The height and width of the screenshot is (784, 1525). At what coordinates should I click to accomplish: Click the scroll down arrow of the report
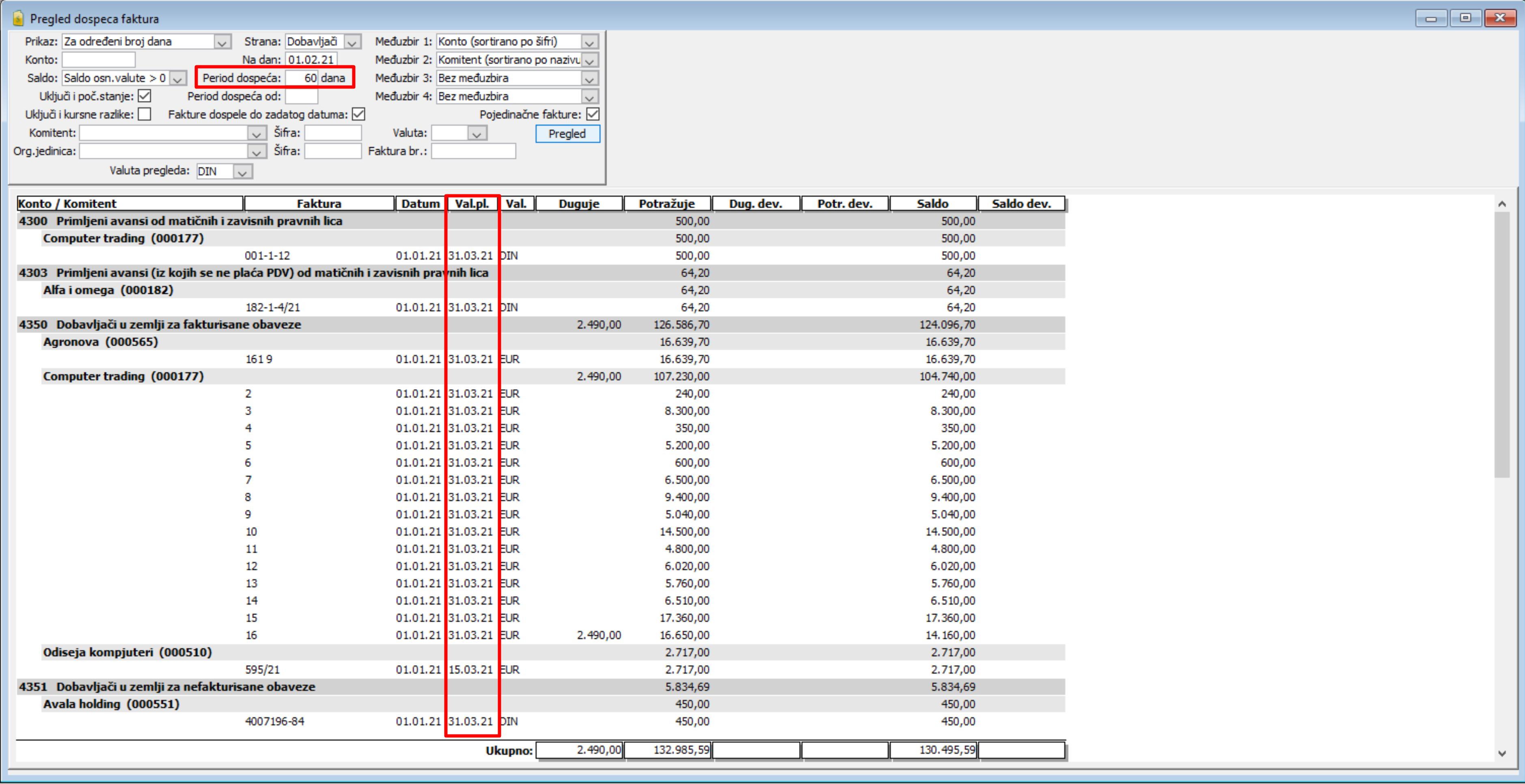1502,753
